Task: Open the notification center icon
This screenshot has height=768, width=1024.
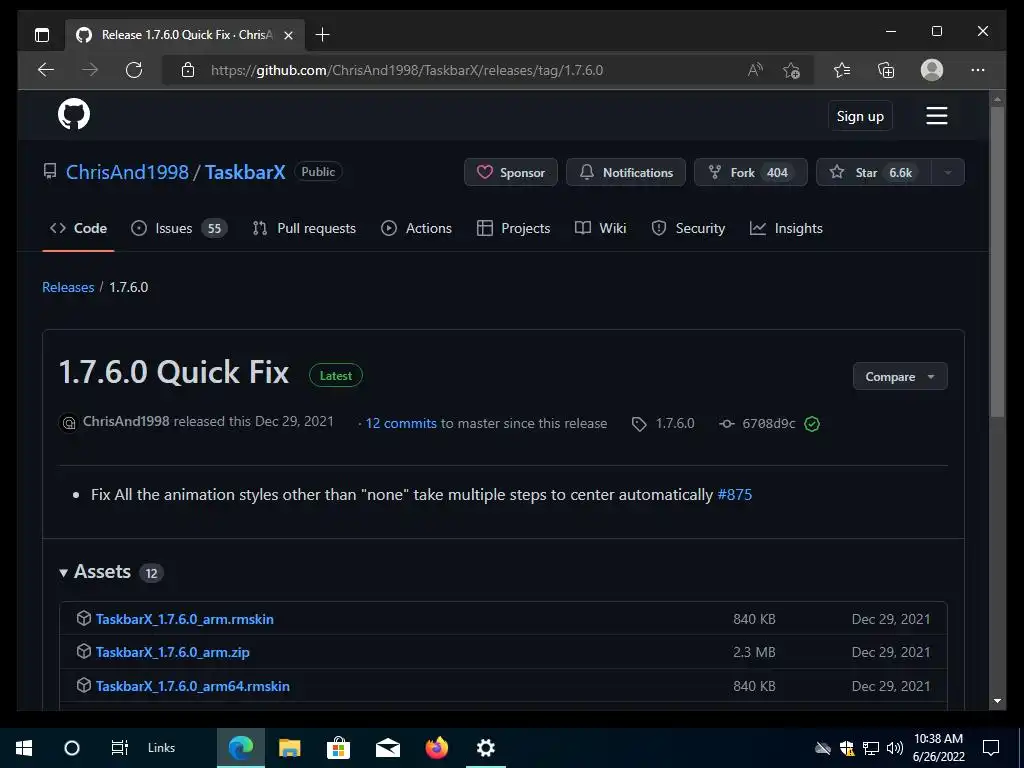Action: click(x=991, y=748)
